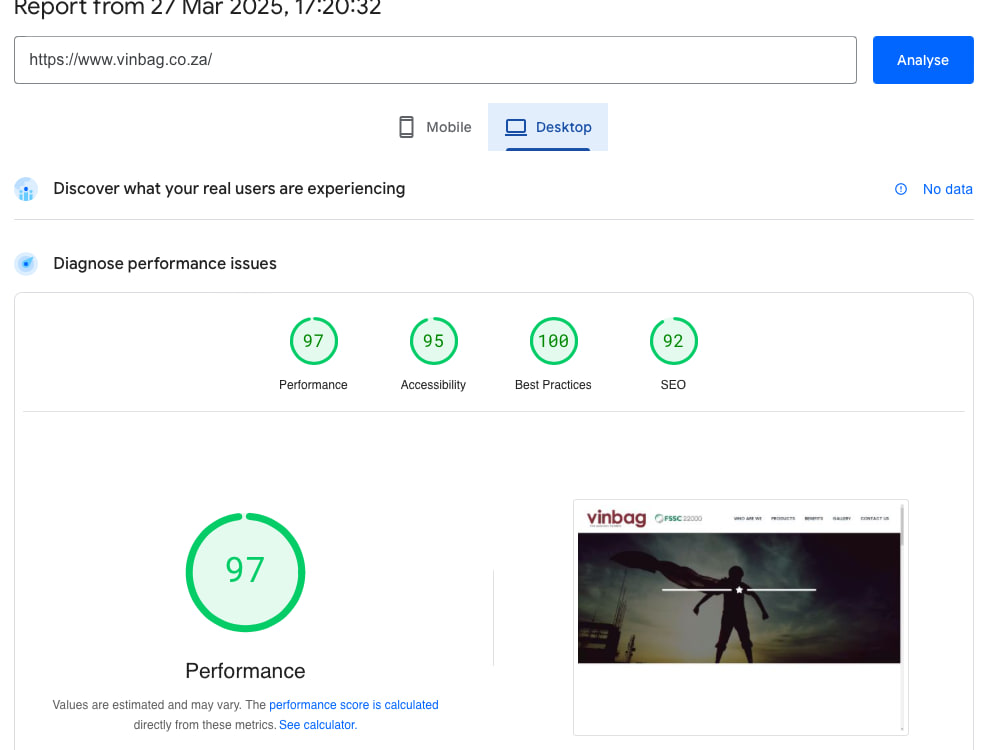Click the 'Diagnose performance issues' heading

pyautogui.click(x=165, y=263)
